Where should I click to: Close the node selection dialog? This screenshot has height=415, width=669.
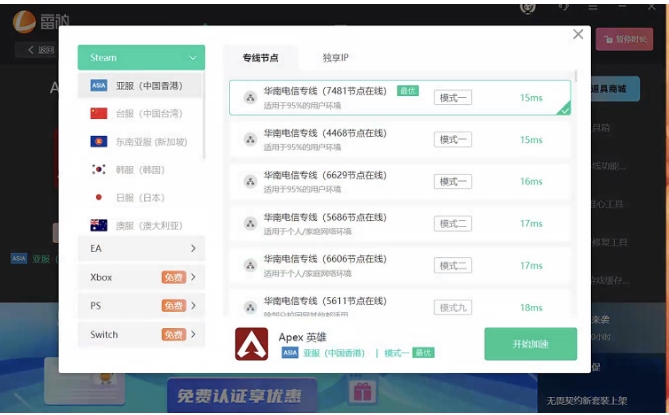pos(578,34)
